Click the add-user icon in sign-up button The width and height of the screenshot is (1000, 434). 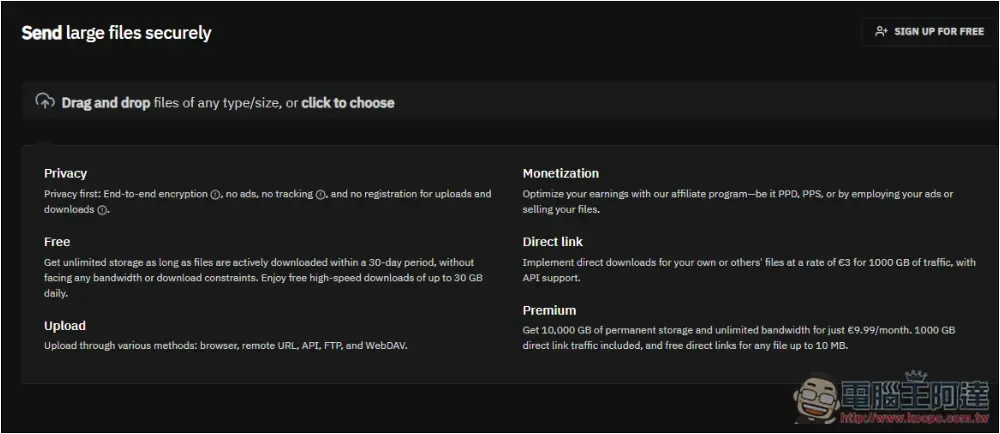[881, 31]
